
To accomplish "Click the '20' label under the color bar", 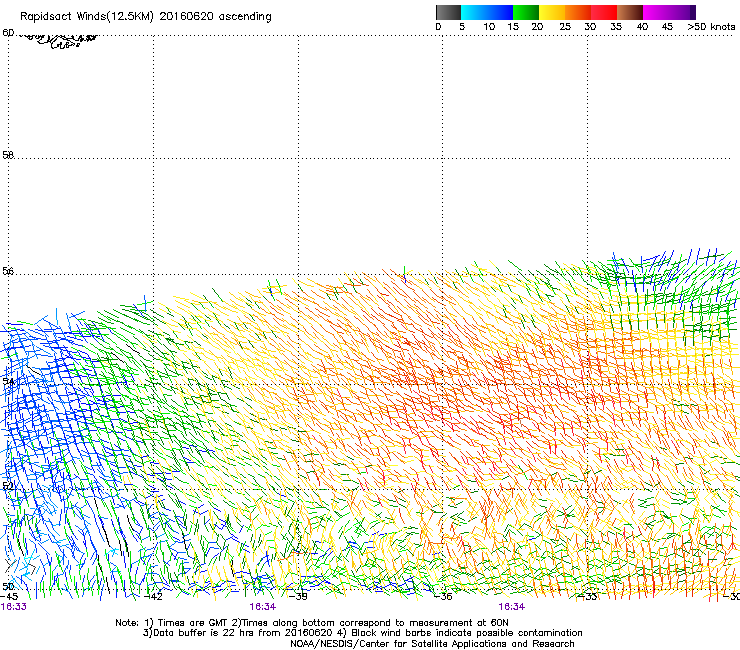I will pyautogui.click(x=537, y=27).
